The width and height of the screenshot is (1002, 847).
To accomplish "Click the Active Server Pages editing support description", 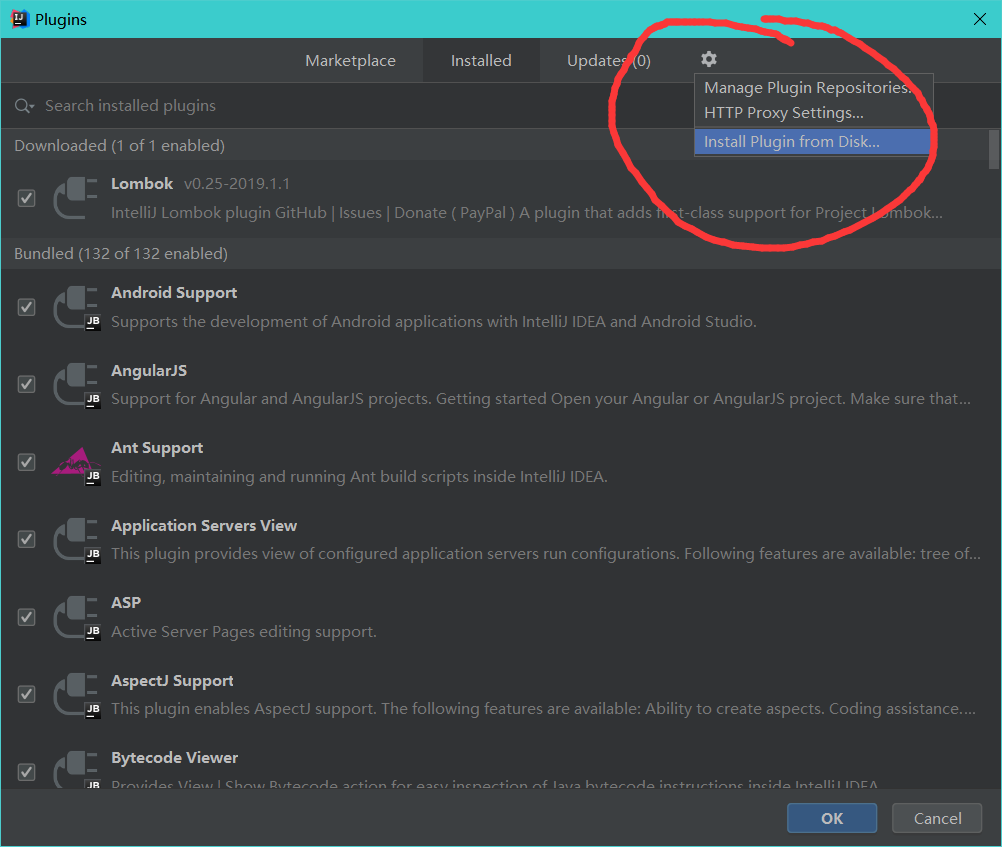I will coord(243,632).
